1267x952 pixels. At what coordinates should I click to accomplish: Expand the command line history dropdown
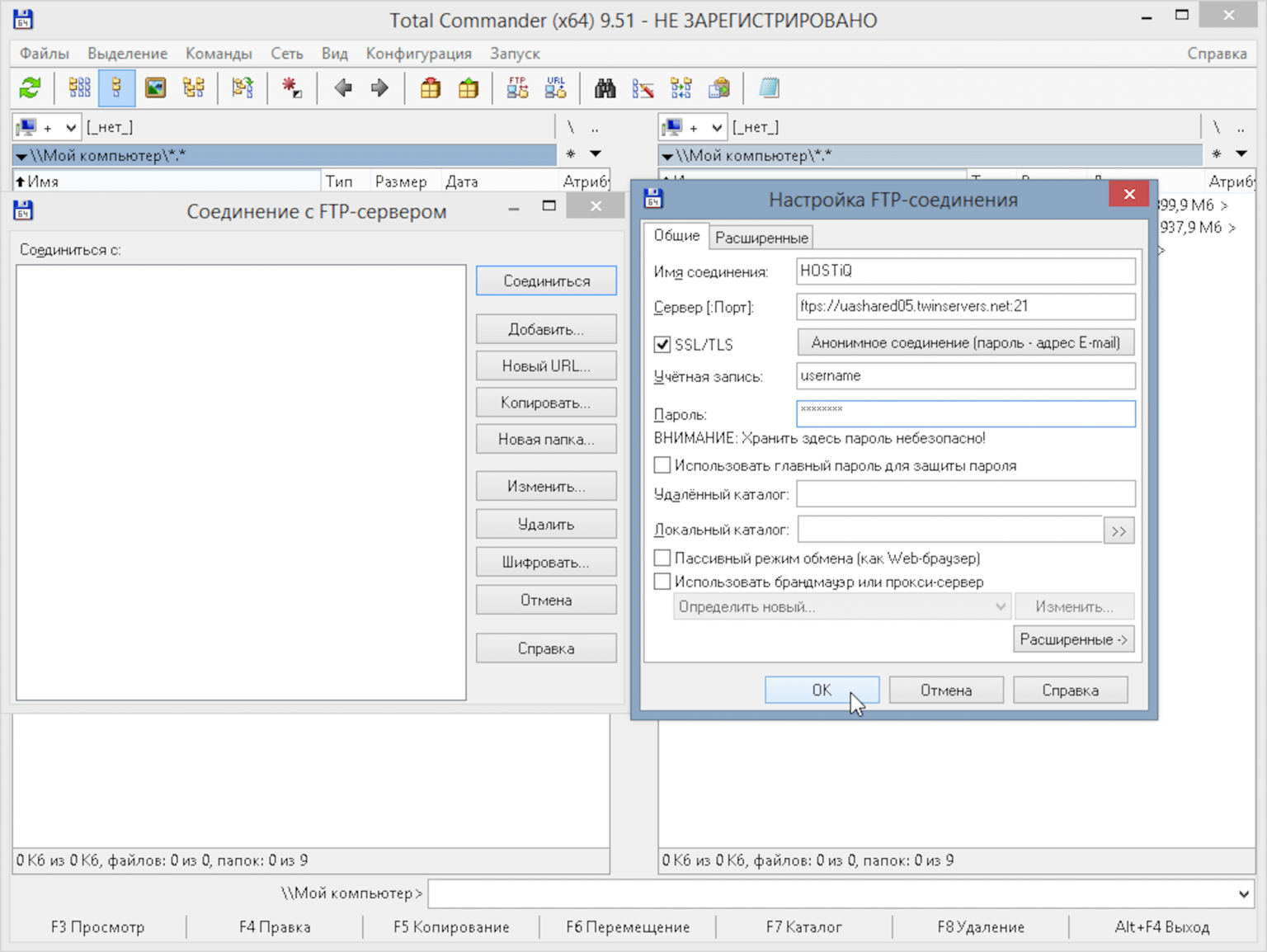(1243, 893)
